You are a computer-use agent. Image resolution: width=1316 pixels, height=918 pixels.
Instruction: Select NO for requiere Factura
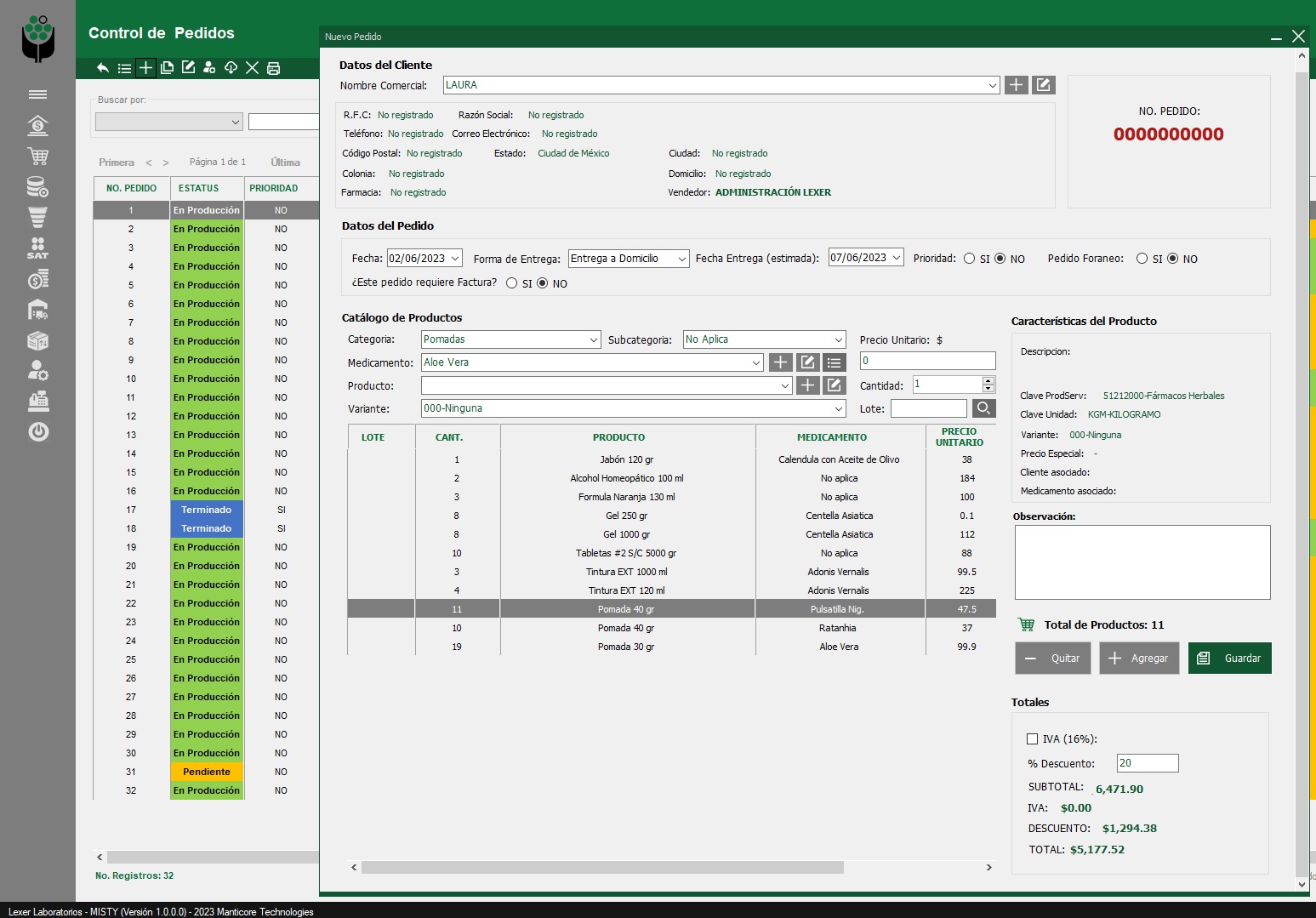coord(542,283)
